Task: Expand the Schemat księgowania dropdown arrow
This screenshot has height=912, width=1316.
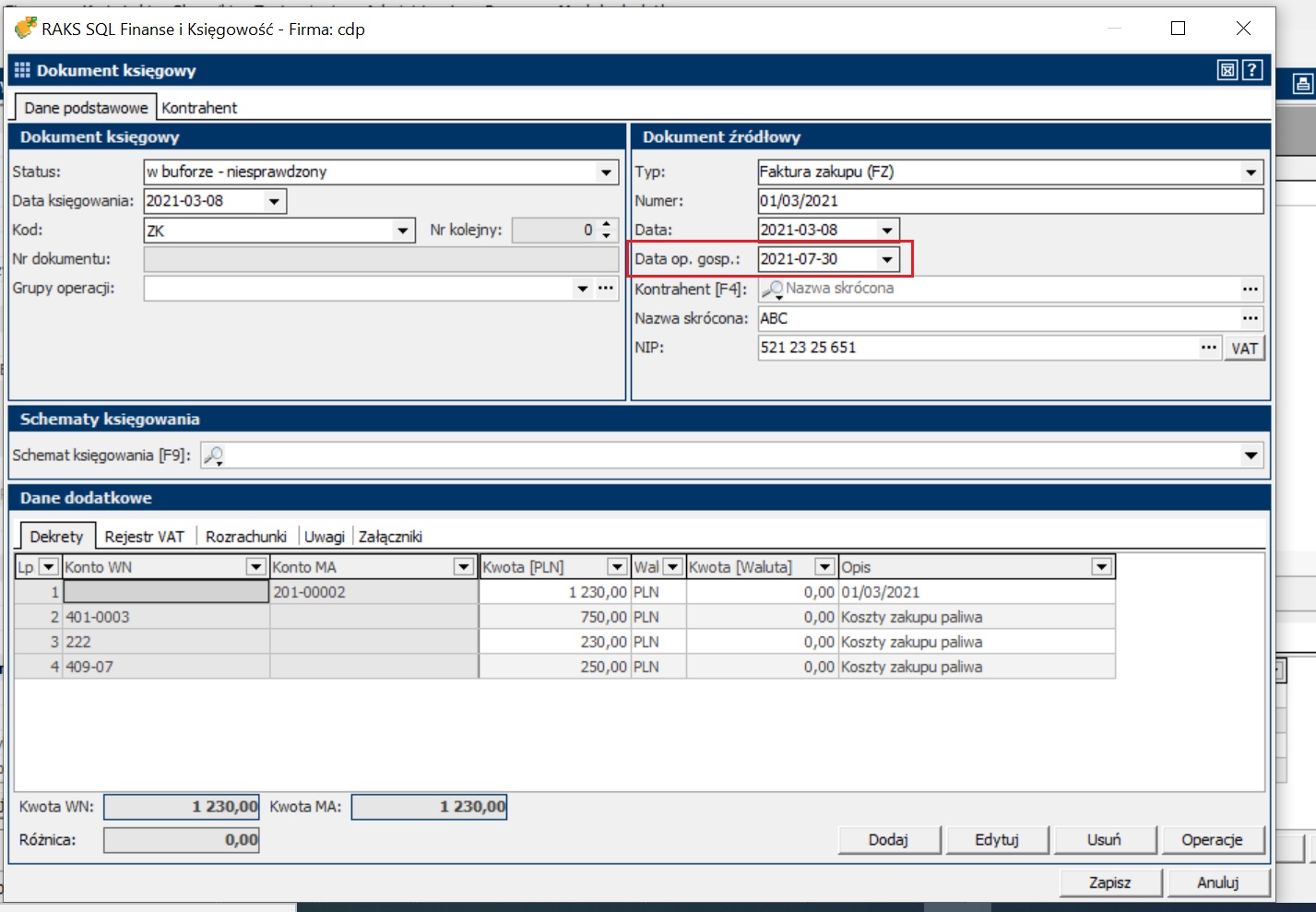Action: pos(1251,456)
